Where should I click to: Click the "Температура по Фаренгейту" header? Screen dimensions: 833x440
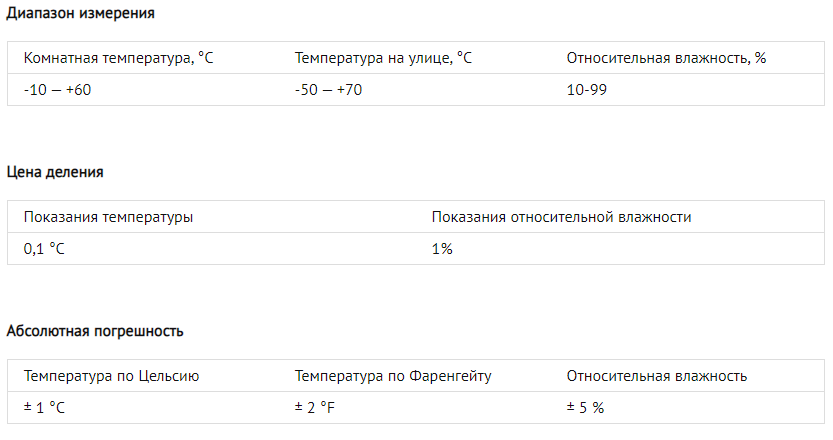click(x=393, y=376)
